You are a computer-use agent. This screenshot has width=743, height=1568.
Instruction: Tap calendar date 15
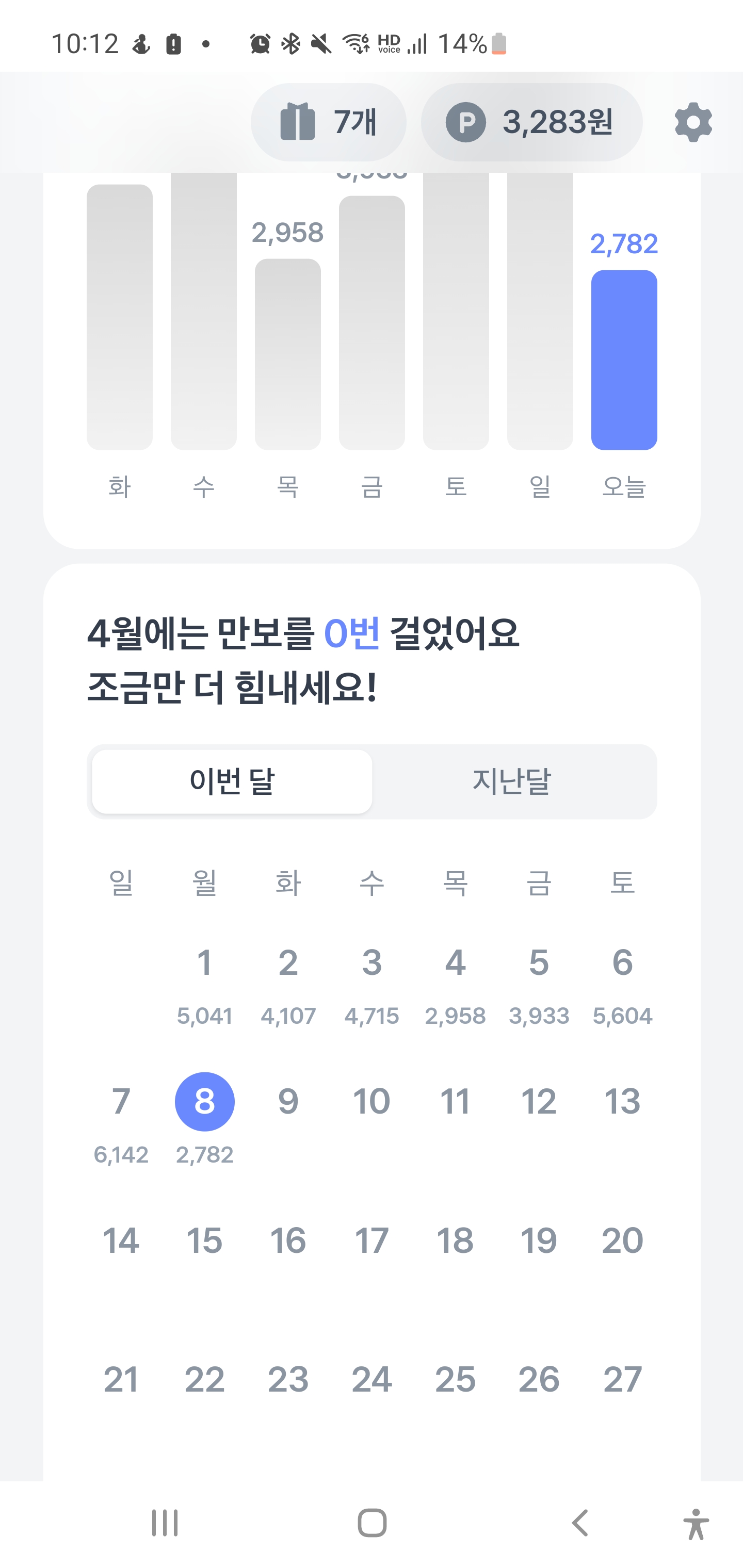click(x=205, y=1240)
